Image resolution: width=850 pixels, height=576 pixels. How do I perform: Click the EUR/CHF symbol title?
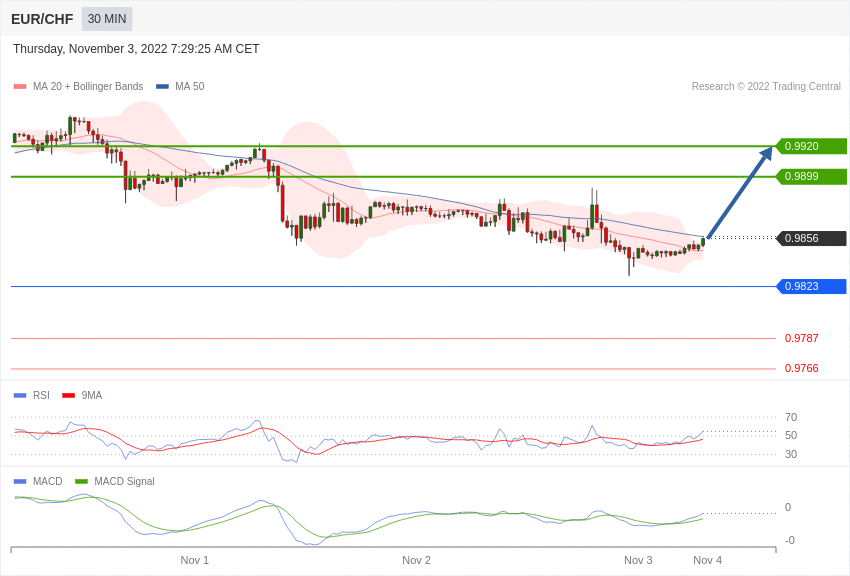tap(42, 19)
